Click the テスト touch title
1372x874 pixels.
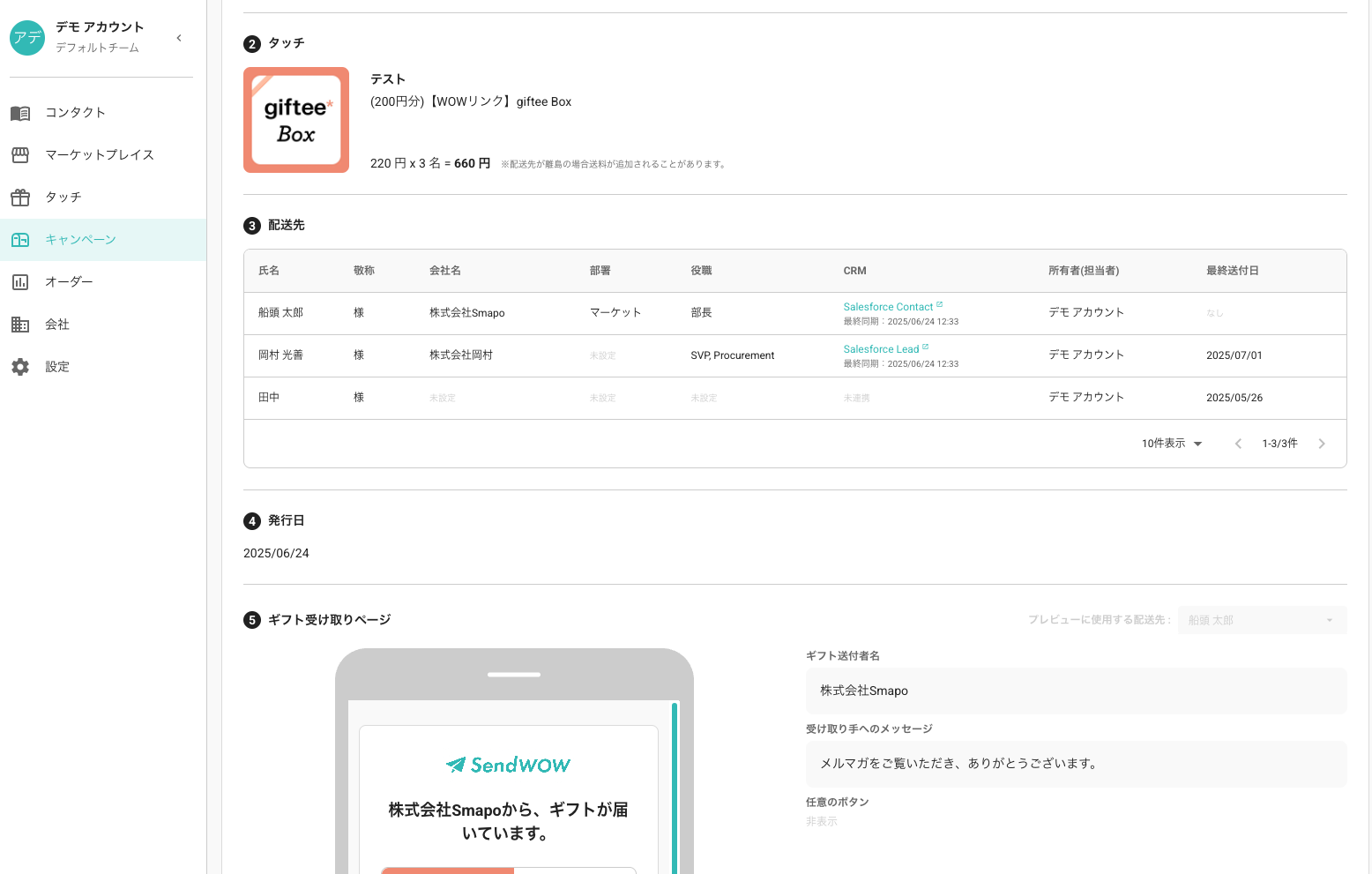(x=388, y=79)
